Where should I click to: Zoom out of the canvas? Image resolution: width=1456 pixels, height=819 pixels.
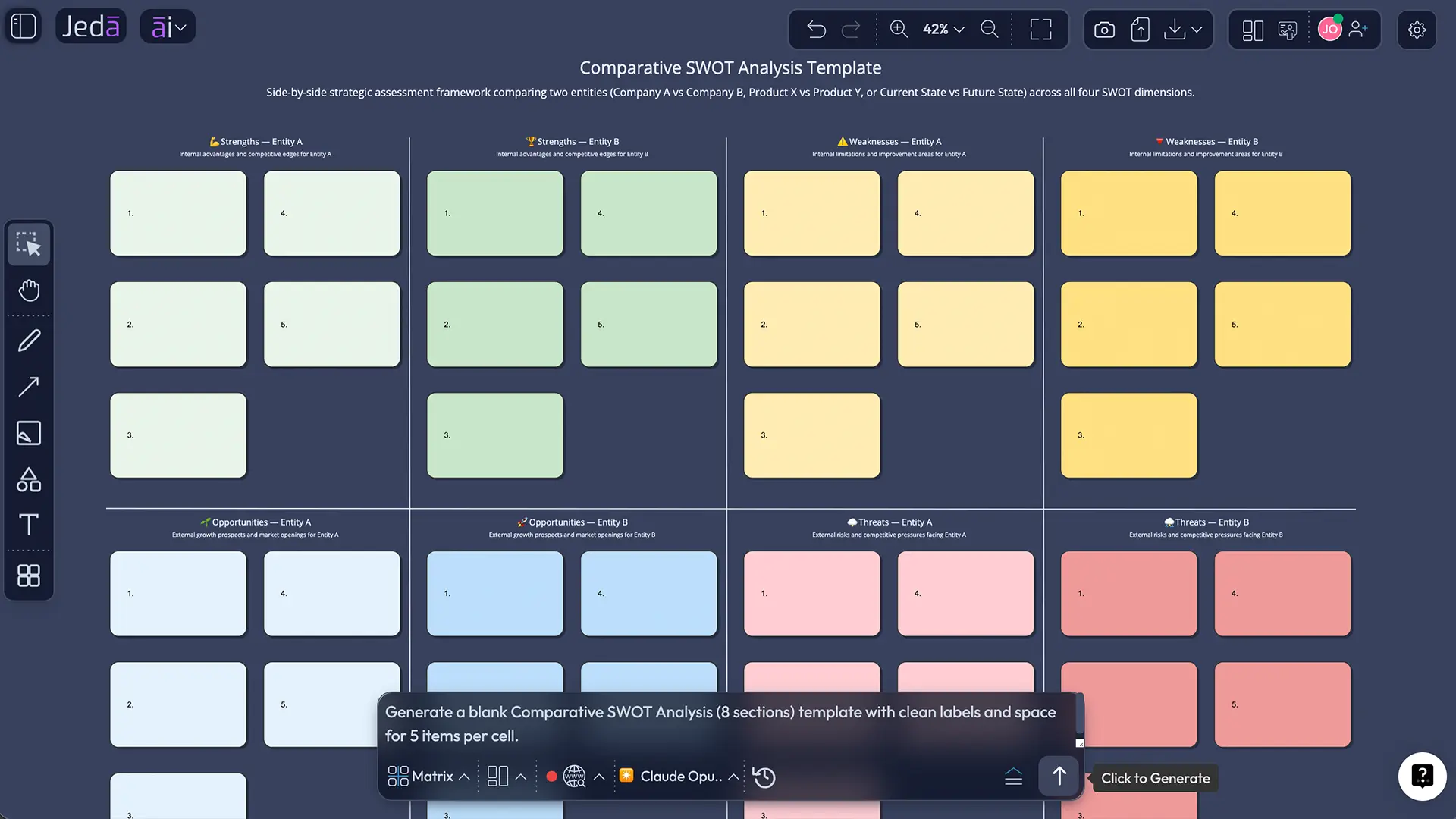[990, 29]
